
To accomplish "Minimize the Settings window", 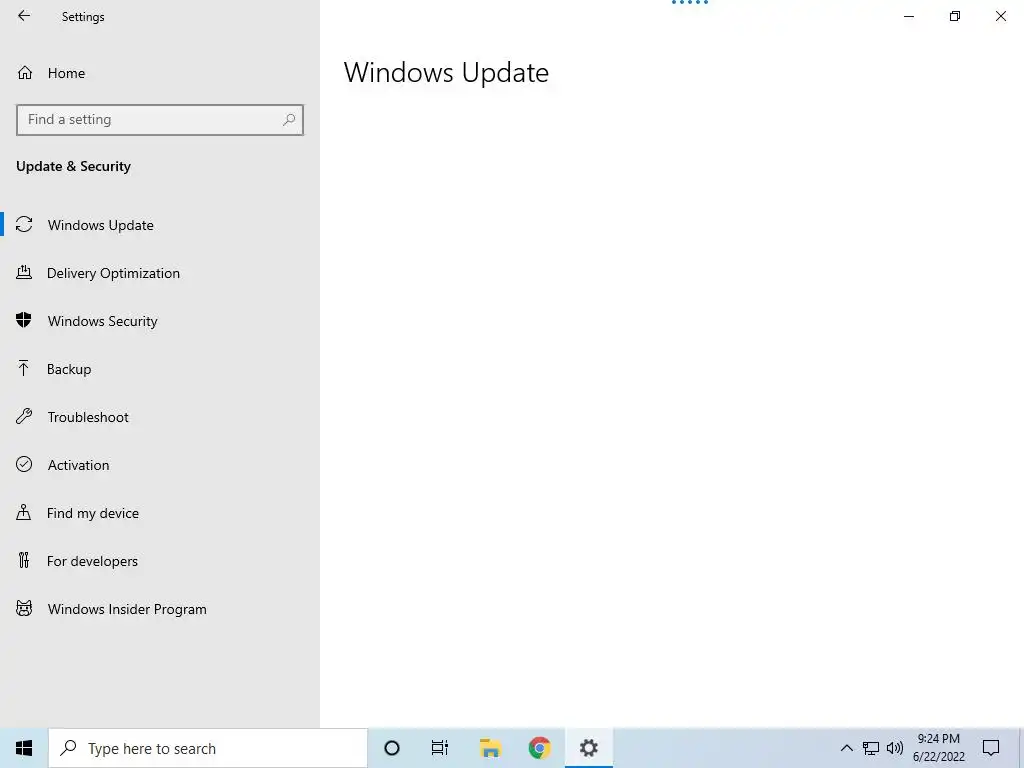I will pyautogui.click(x=908, y=16).
